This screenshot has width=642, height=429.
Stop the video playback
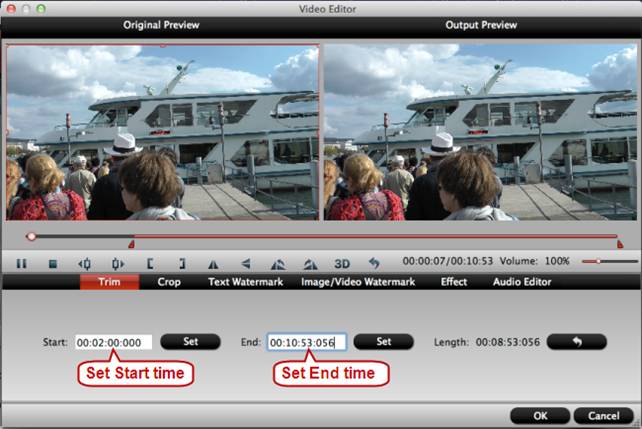pyautogui.click(x=53, y=264)
